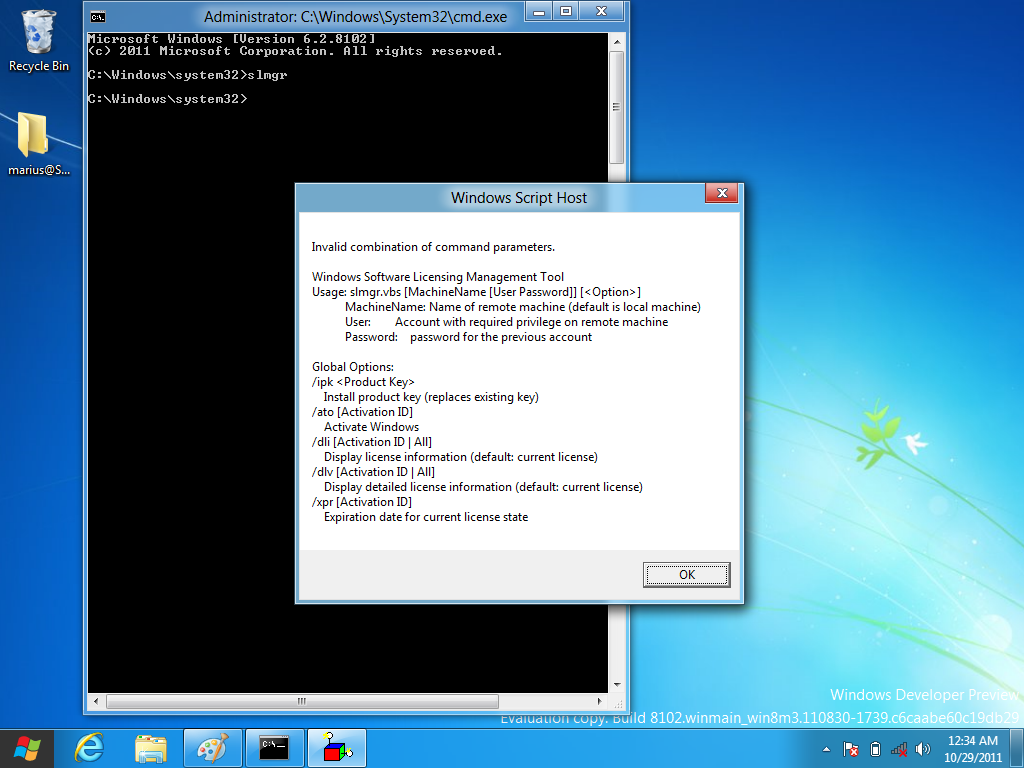The height and width of the screenshot is (768, 1024).
Task: Click "C:\Windows\system32>slmgr" line in cmd
Action: coord(187,75)
